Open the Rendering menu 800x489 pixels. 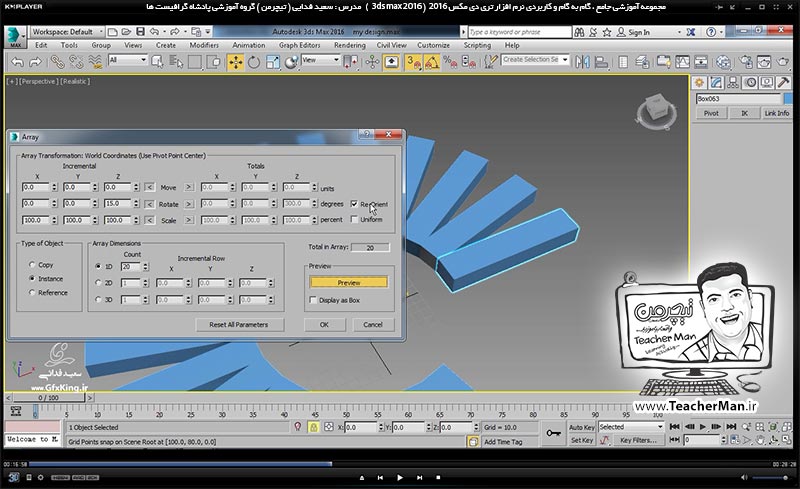click(x=349, y=45)
